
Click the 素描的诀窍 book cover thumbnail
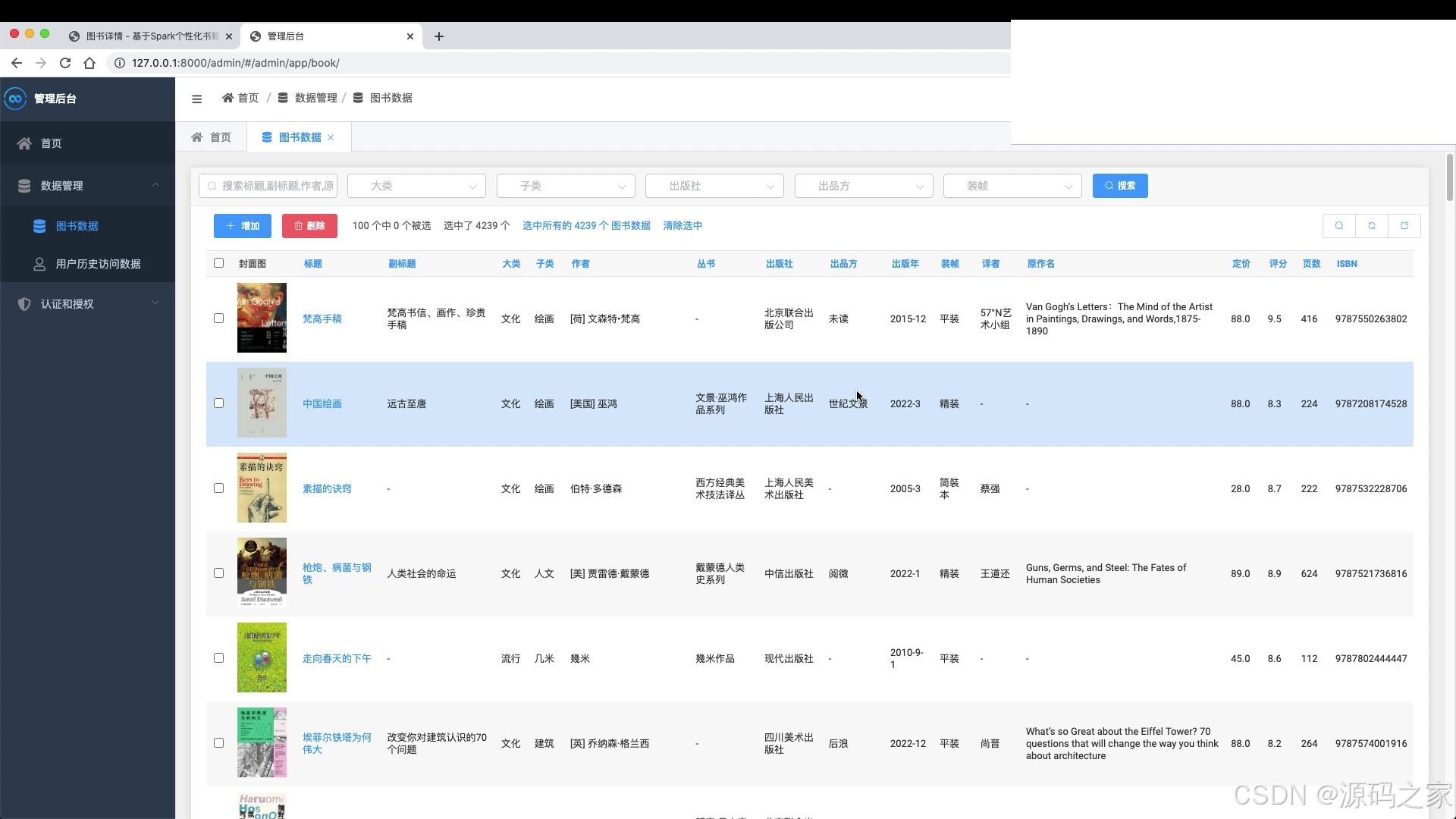[x=262, y=488]
